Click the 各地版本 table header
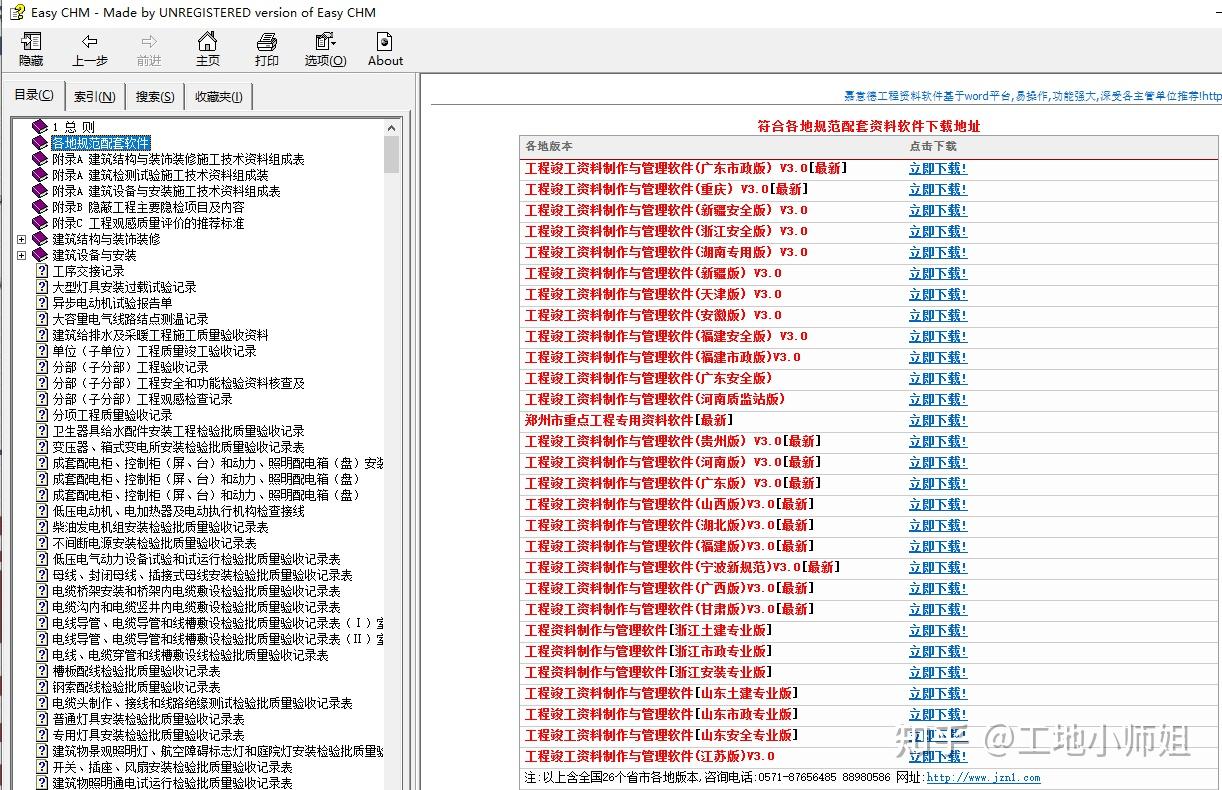The width and height of the screenshot is (1222, 790). point(549,146)
